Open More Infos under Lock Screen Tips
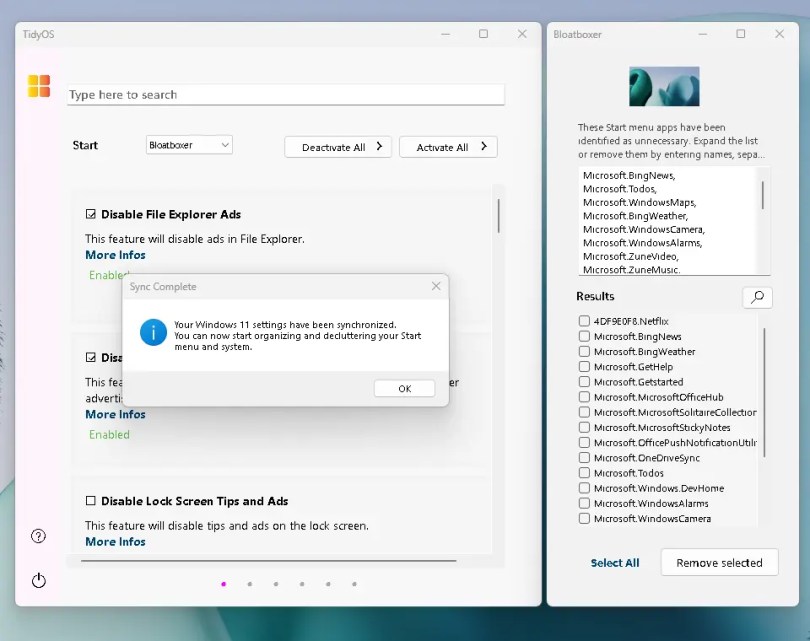The height and width of the screenshot is (641, 810). 115,542
